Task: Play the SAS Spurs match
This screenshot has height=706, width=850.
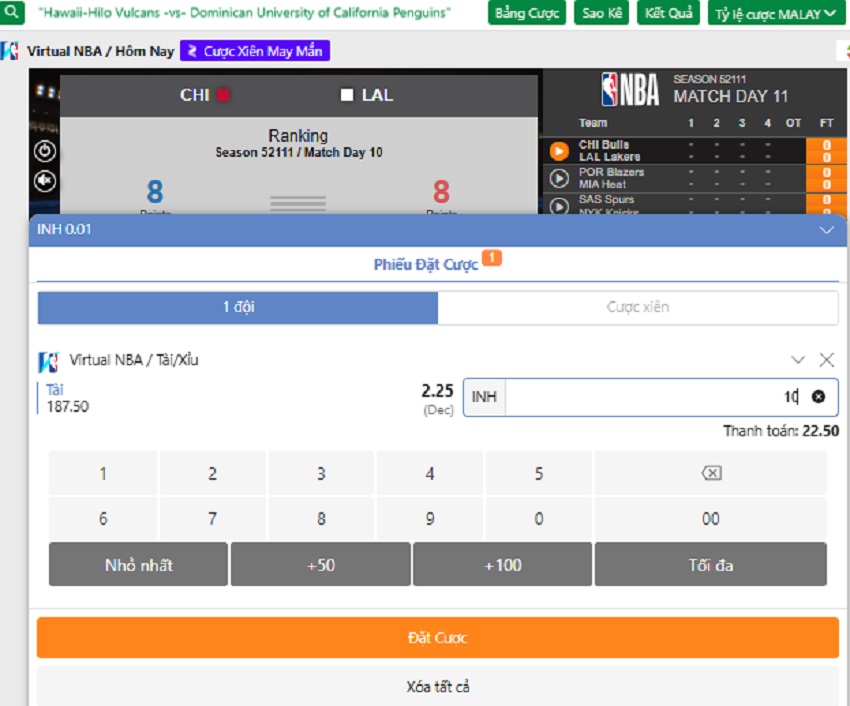Action: pyautogui.click(x=559, y=206)
